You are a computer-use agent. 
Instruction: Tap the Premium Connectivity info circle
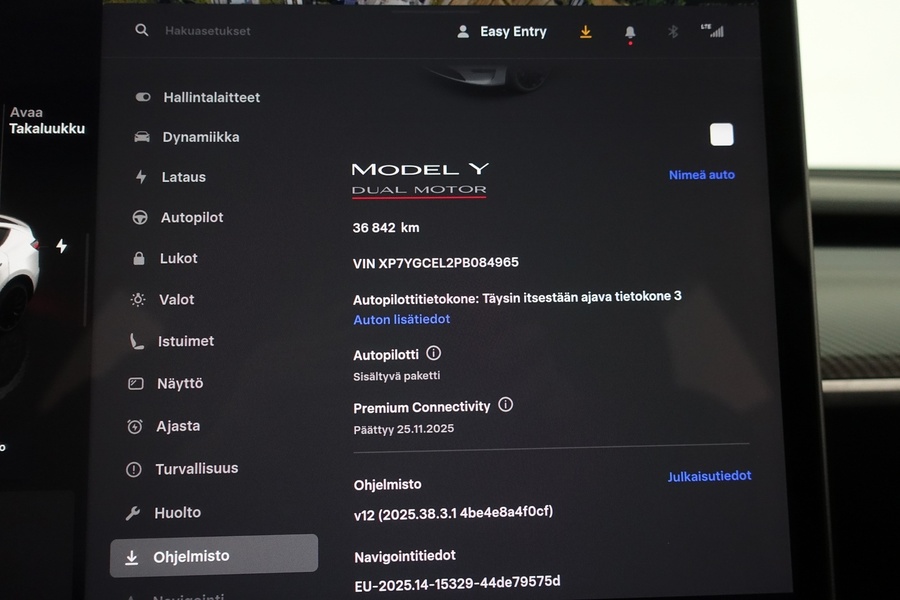pyautogui.click(x=506, y=404)
